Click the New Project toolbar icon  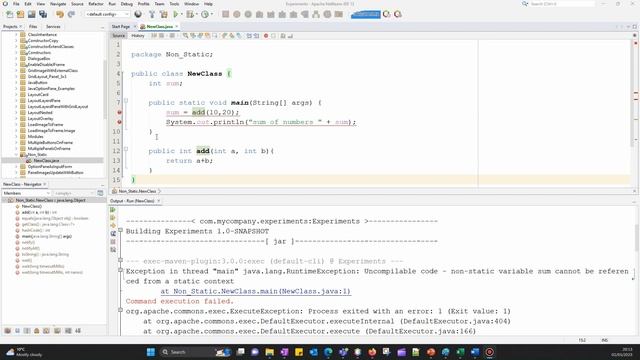click(x=20, y=14)
